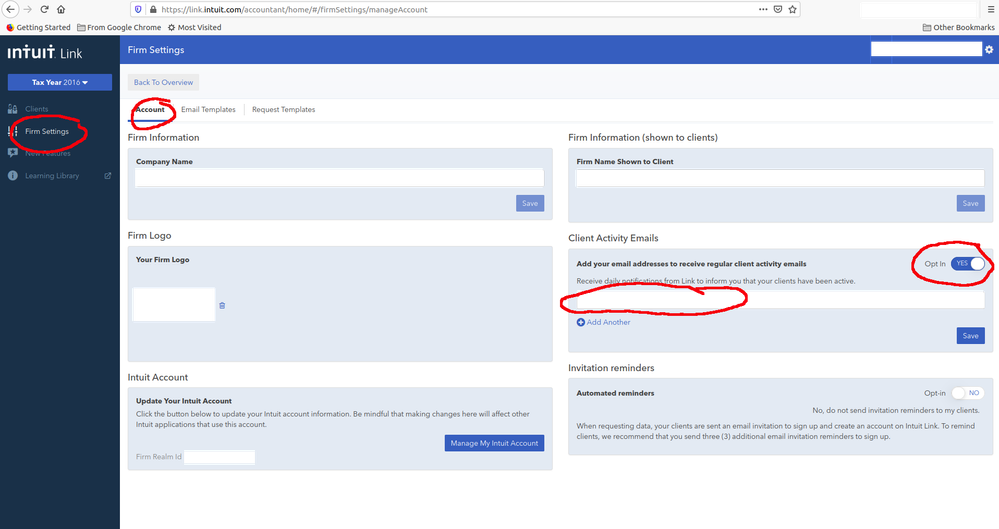Open Most Visited bookmarks
The width and height of the screenshot is (999, 529).
(194, 27)
